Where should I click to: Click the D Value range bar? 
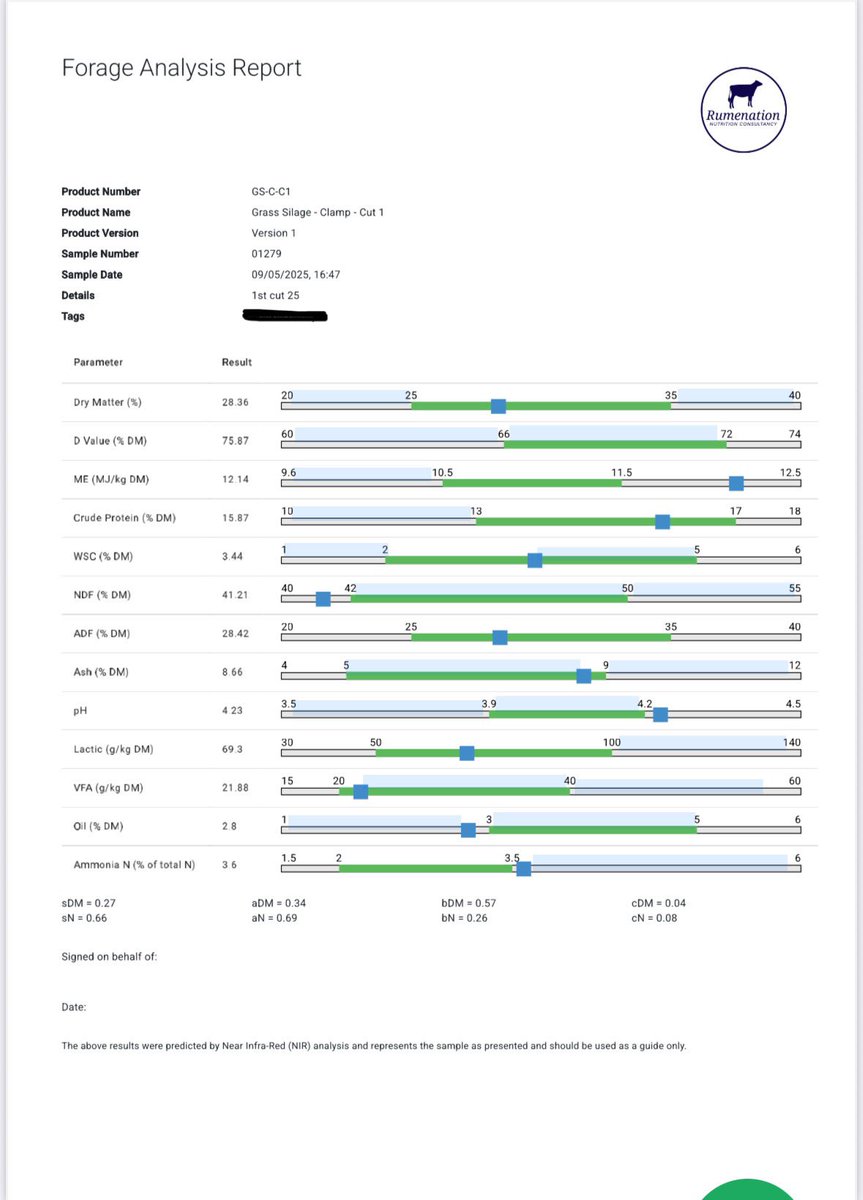pos(541,444)
